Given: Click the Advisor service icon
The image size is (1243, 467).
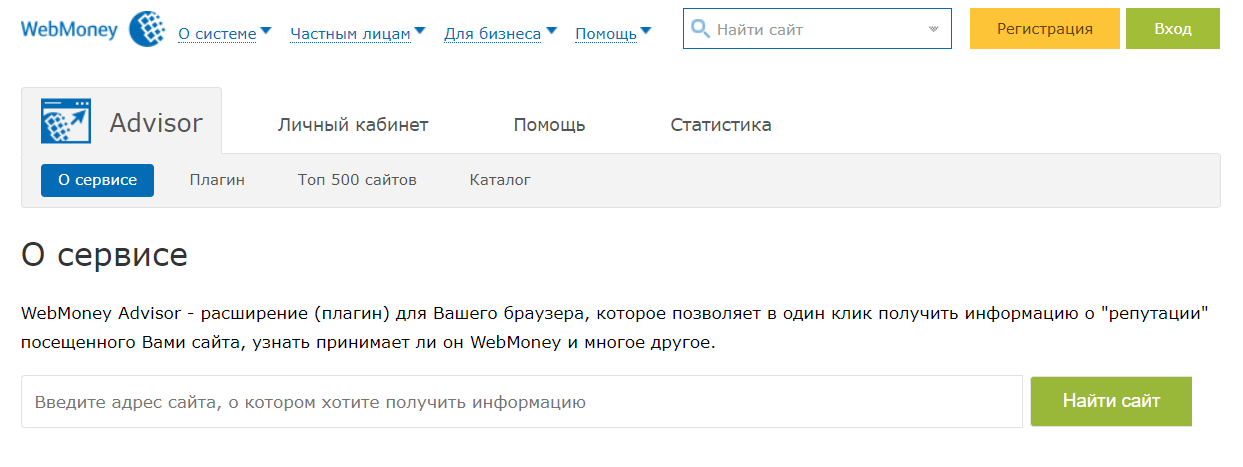Looking at the screenshot, I should click(x=66, y=122).
